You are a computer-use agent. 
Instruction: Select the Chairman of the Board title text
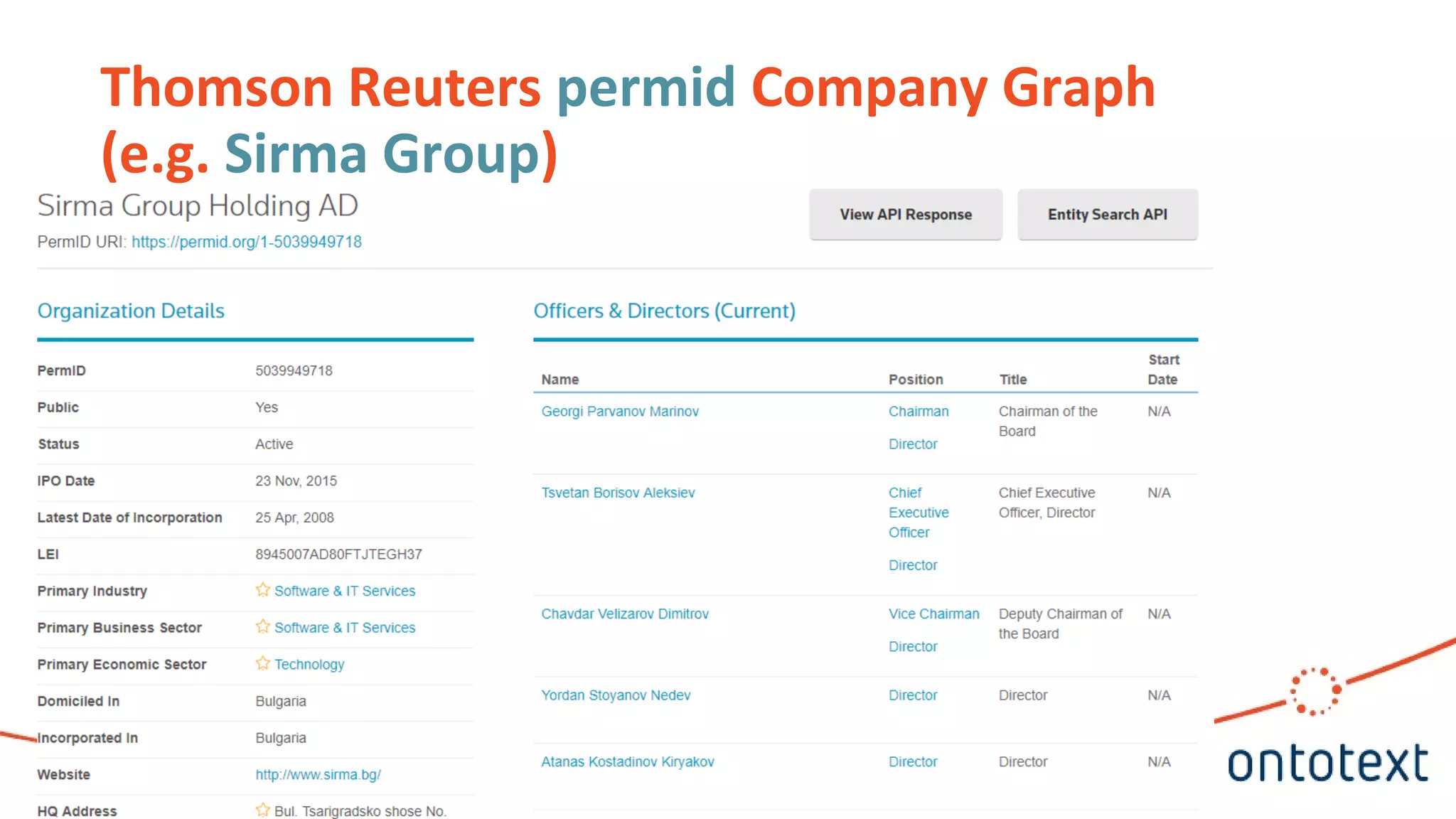[1048, 422]
